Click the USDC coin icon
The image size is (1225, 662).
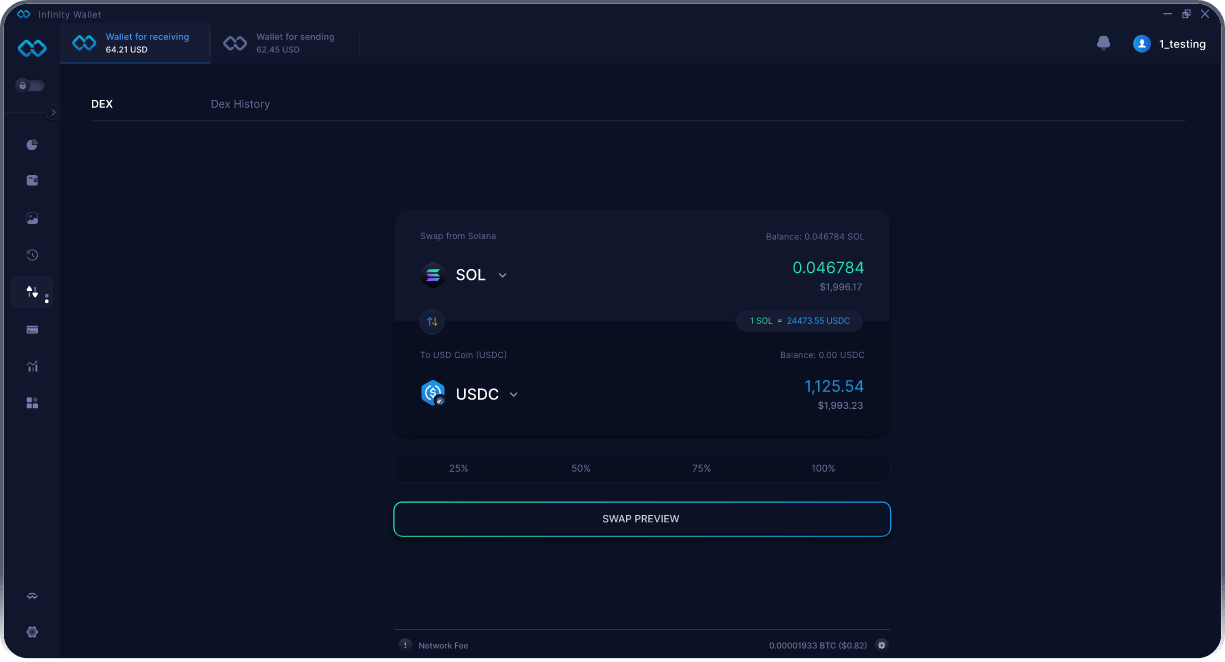click(433, 394)
